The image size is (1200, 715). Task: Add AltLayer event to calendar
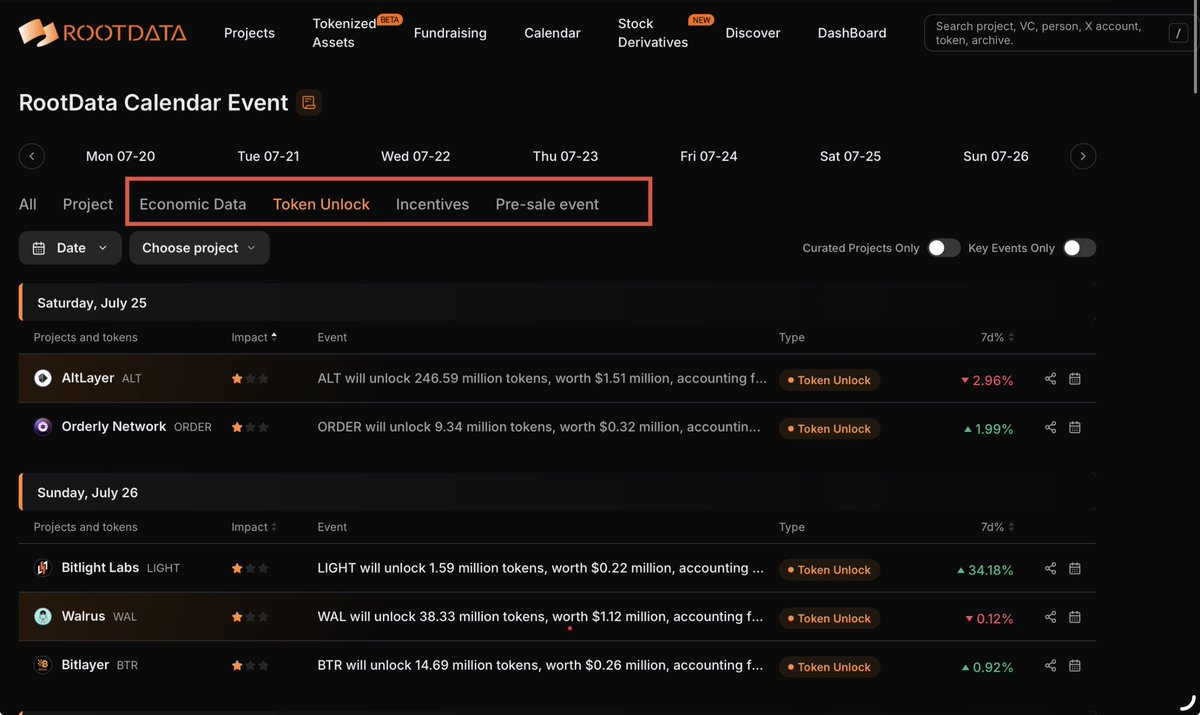(x=1075, y=379)
